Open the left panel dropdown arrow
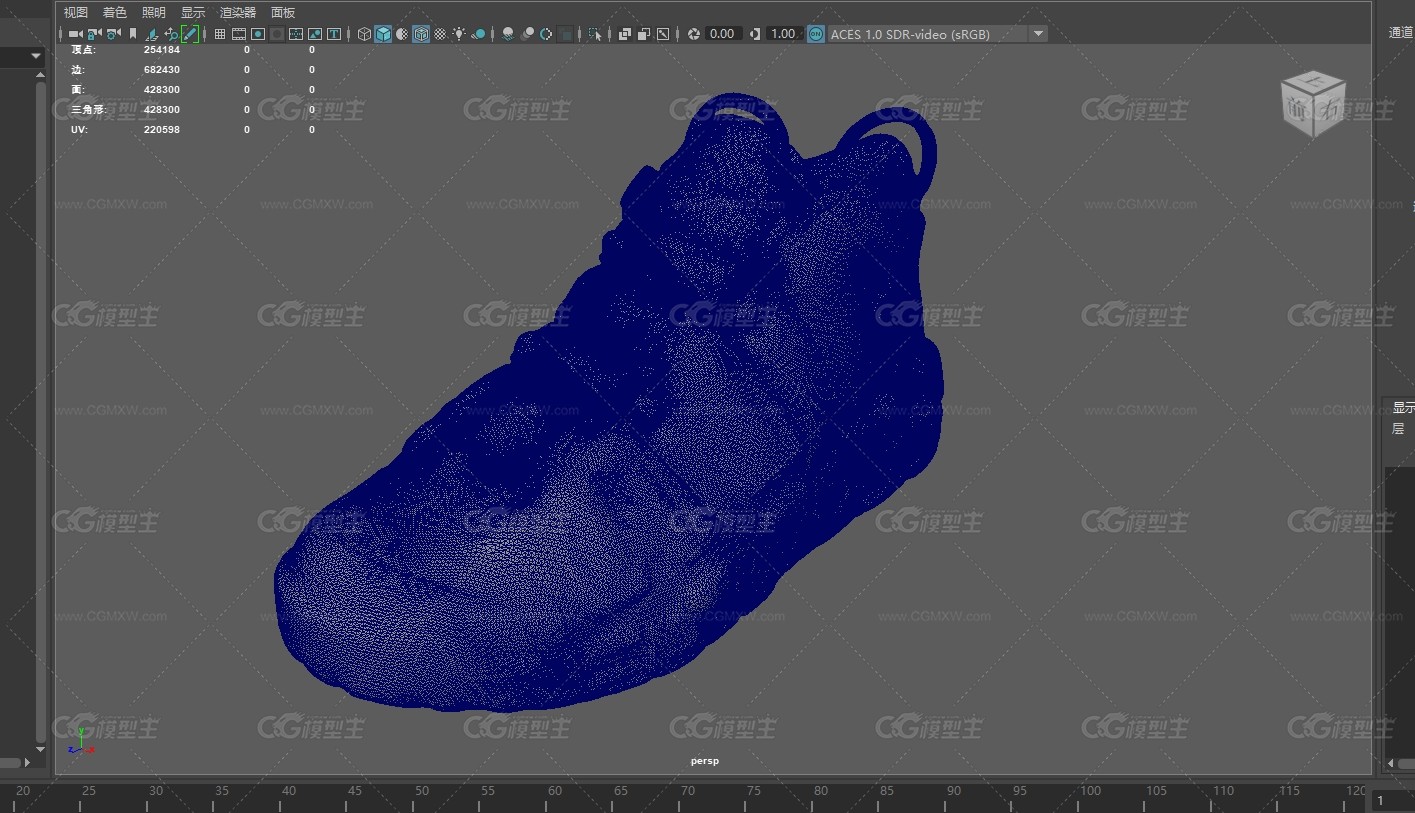The height and width of the screenshot is (813, 1415). pos(37,56)
